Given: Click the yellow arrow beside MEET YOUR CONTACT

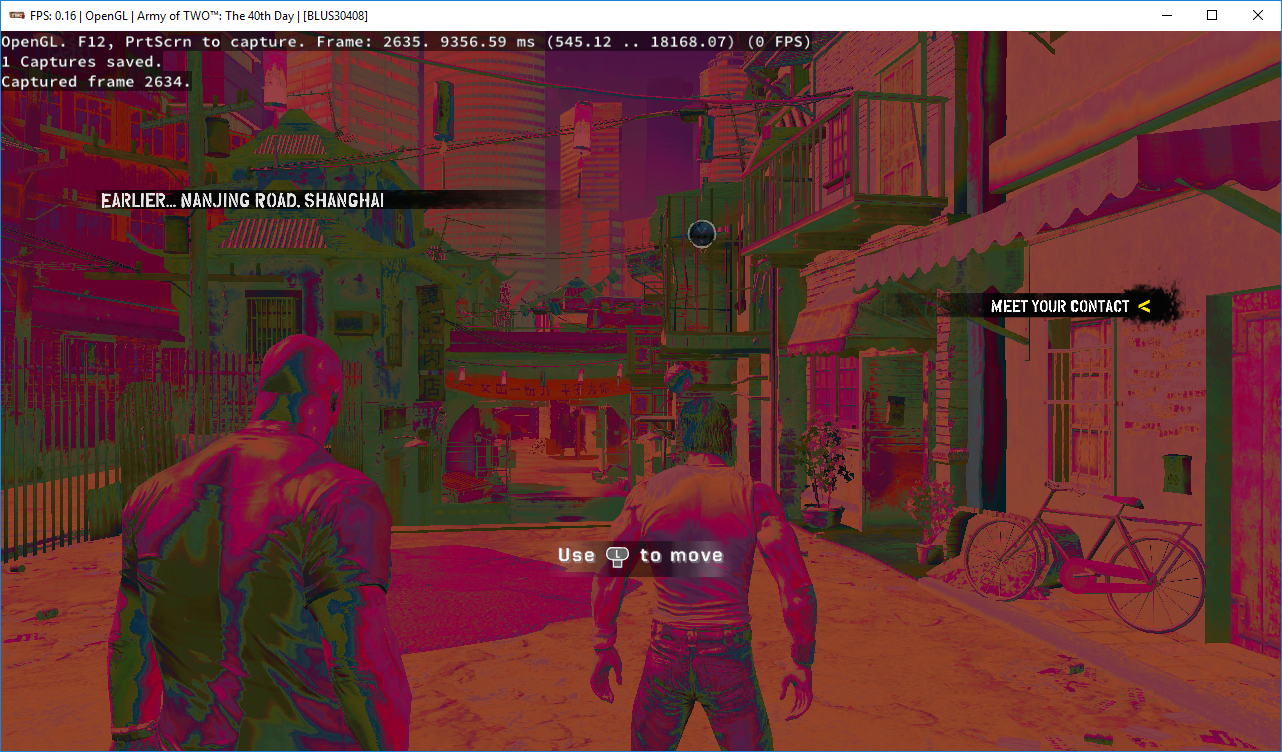Looking at the screenshot, I should (1144, 306).
